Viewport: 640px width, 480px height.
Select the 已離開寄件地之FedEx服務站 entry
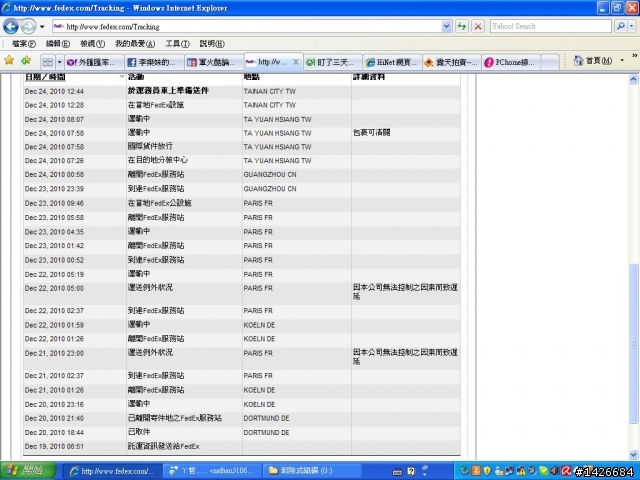[175, 418]
